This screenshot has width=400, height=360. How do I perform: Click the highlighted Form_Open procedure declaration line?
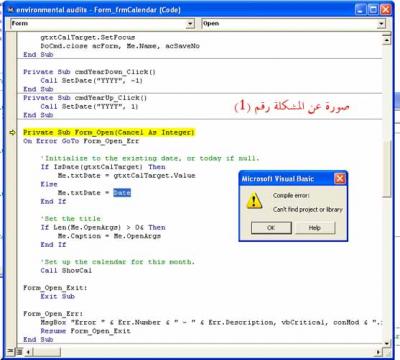(109, 133)
